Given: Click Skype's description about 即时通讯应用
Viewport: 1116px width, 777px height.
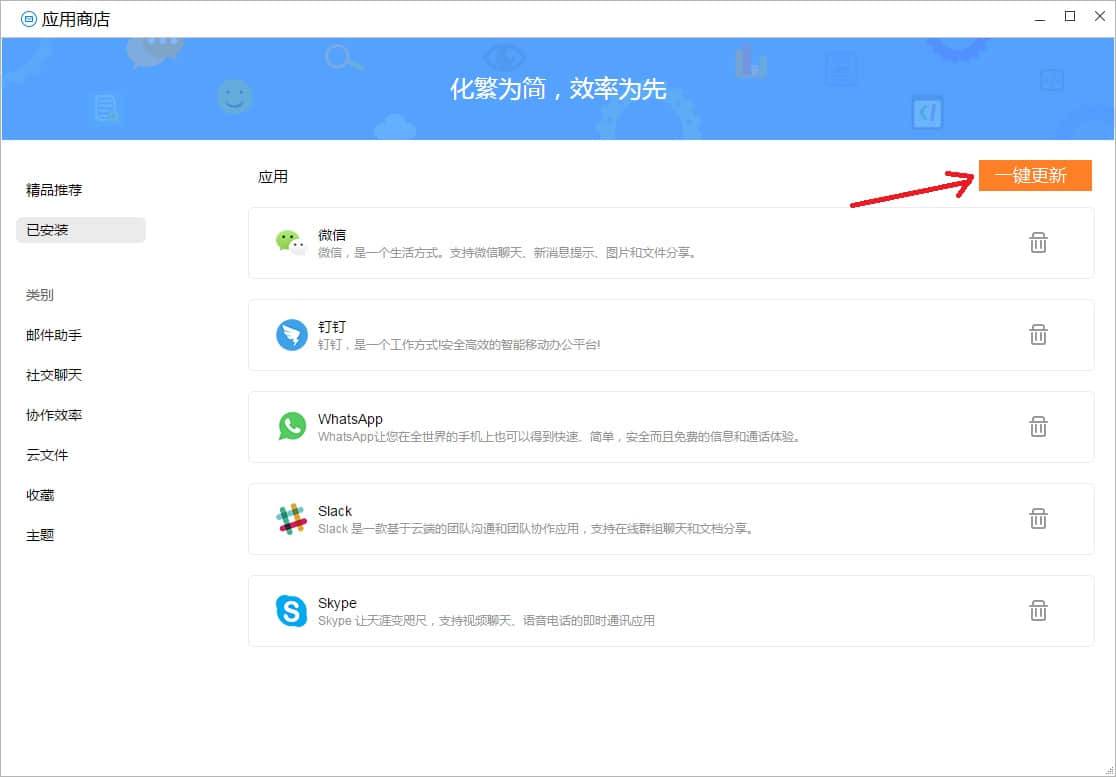Looking at the screenshot, I should 486,620.
